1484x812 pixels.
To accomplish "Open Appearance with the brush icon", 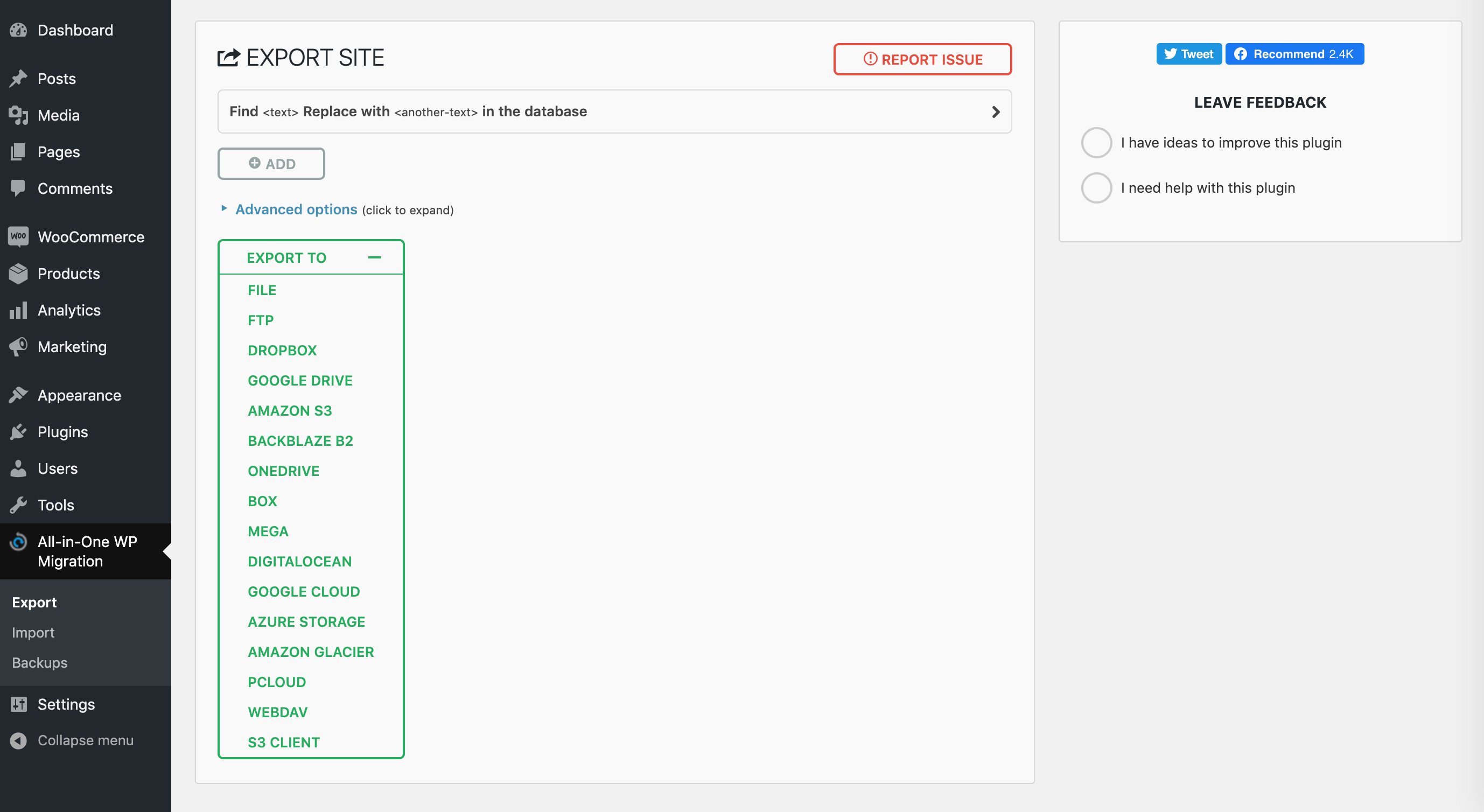I will coord(18,395).
